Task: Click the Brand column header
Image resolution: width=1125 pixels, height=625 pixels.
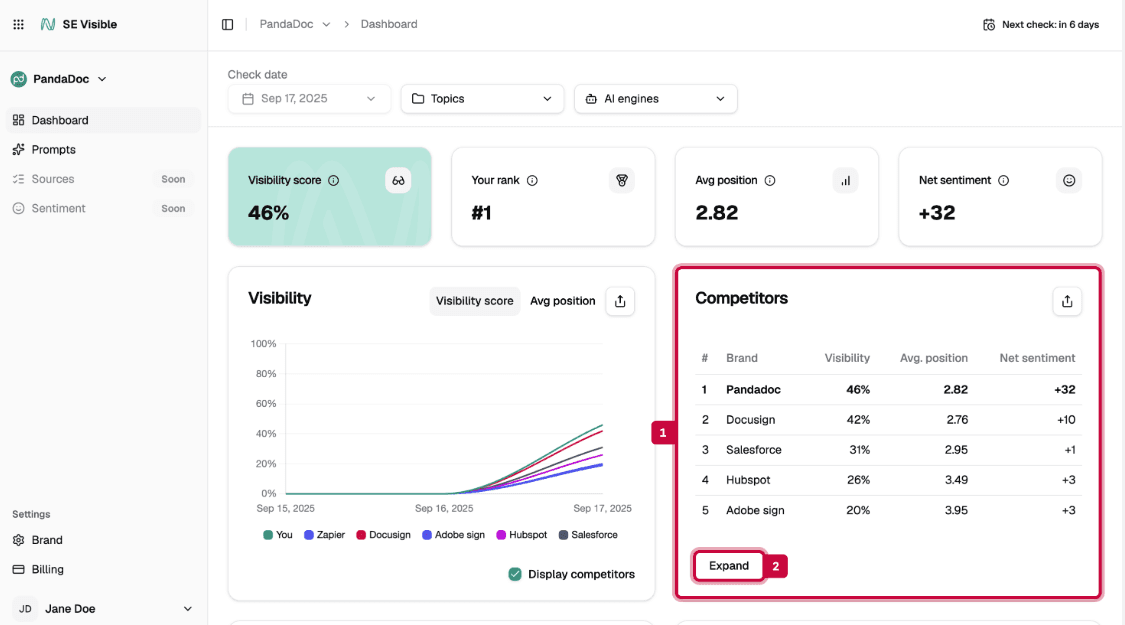Action: click(x=742, y=358)
